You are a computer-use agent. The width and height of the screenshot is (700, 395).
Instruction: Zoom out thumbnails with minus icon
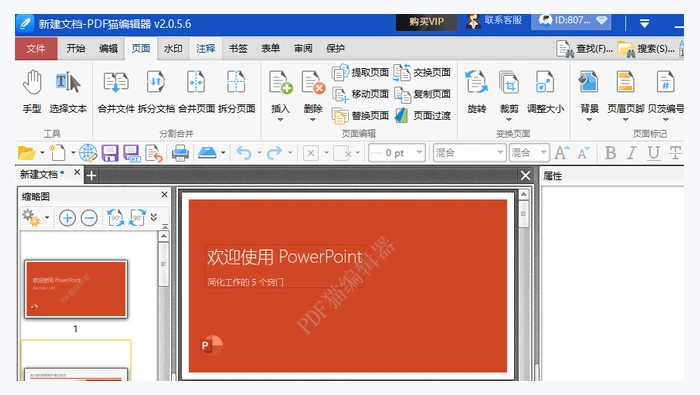click(x=89, y=218)
